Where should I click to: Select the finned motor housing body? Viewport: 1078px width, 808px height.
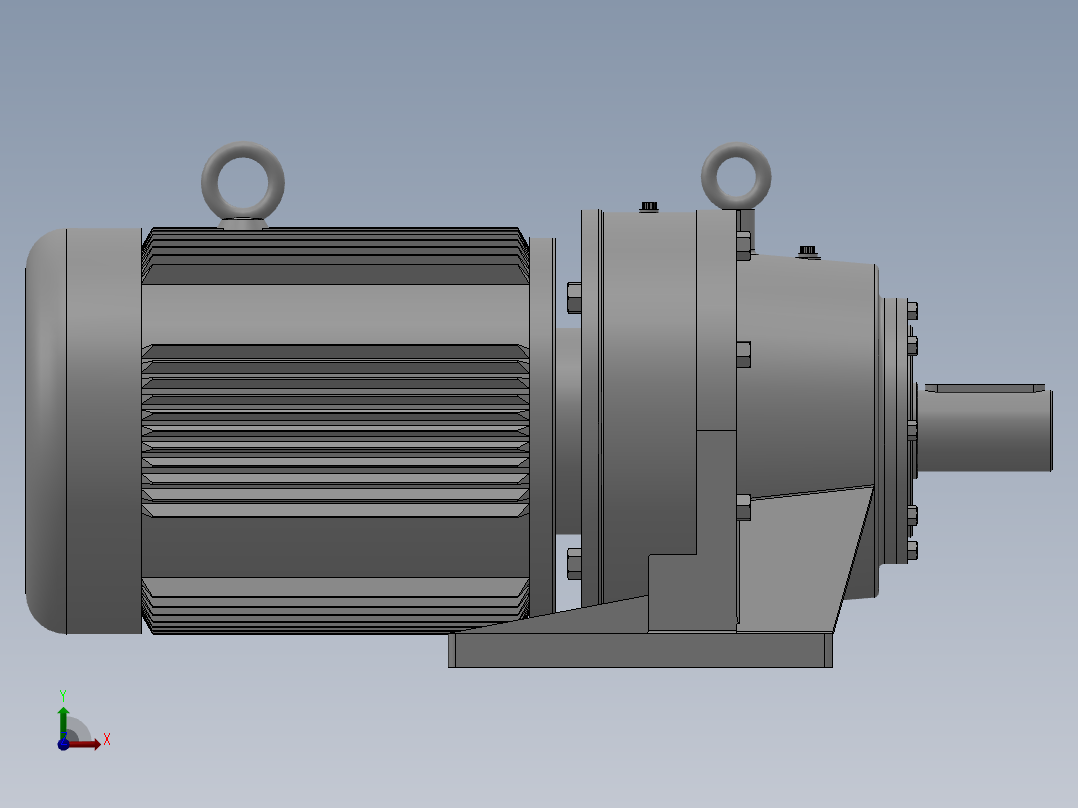tap(336, 430)
